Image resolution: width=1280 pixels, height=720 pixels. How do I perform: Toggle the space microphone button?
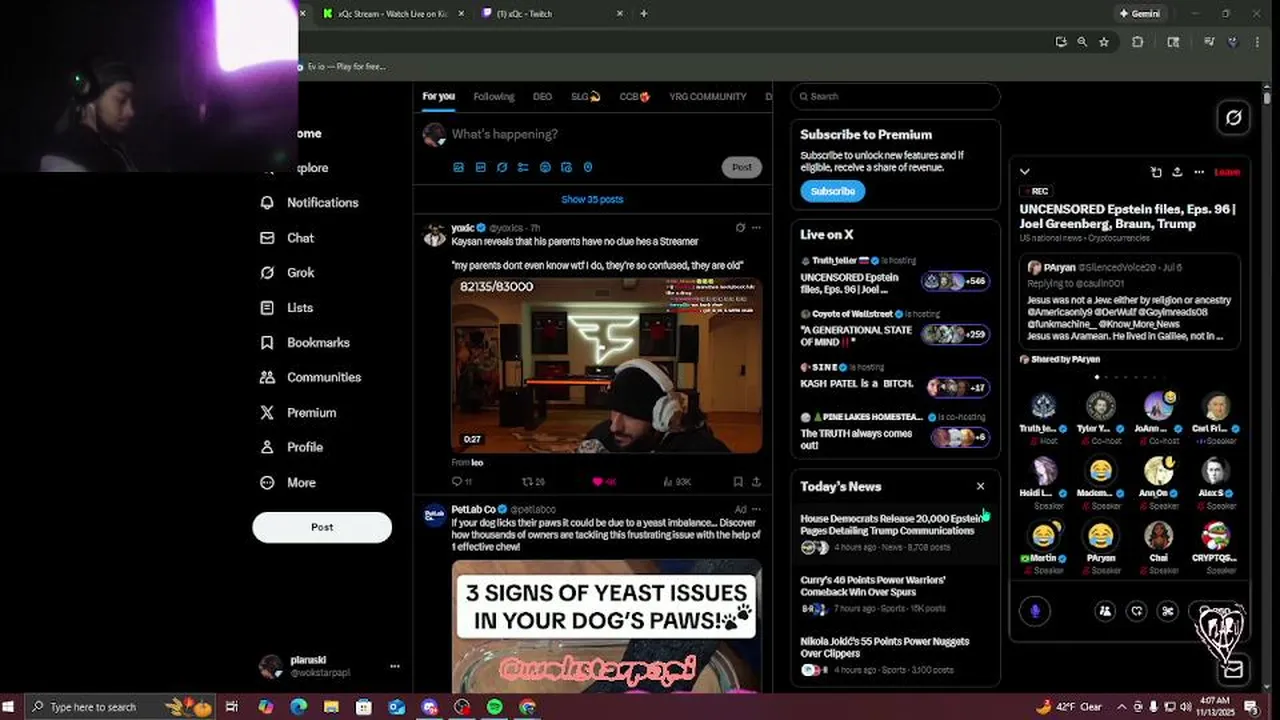(1035, 610)
